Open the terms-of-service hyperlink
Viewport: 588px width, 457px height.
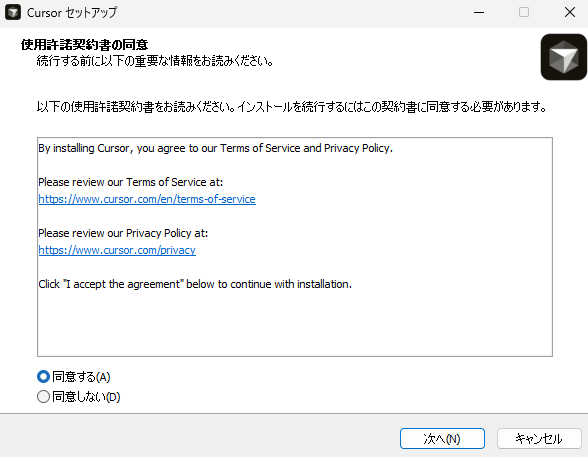(147, 199)
